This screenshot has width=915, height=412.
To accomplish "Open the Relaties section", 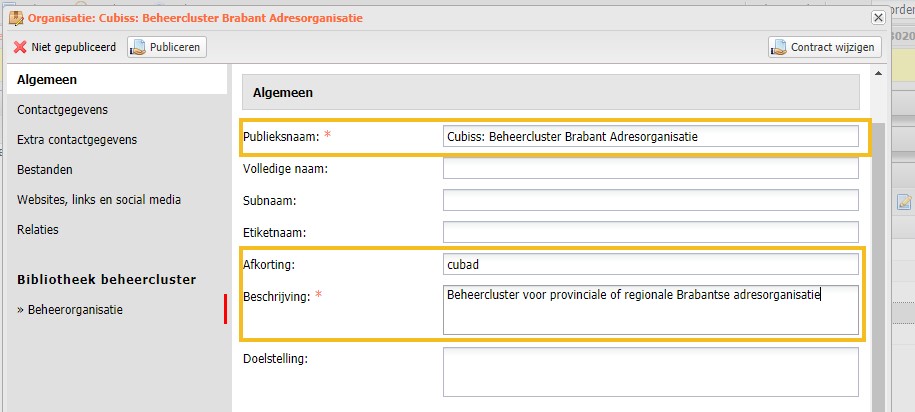I will [38, 229].
